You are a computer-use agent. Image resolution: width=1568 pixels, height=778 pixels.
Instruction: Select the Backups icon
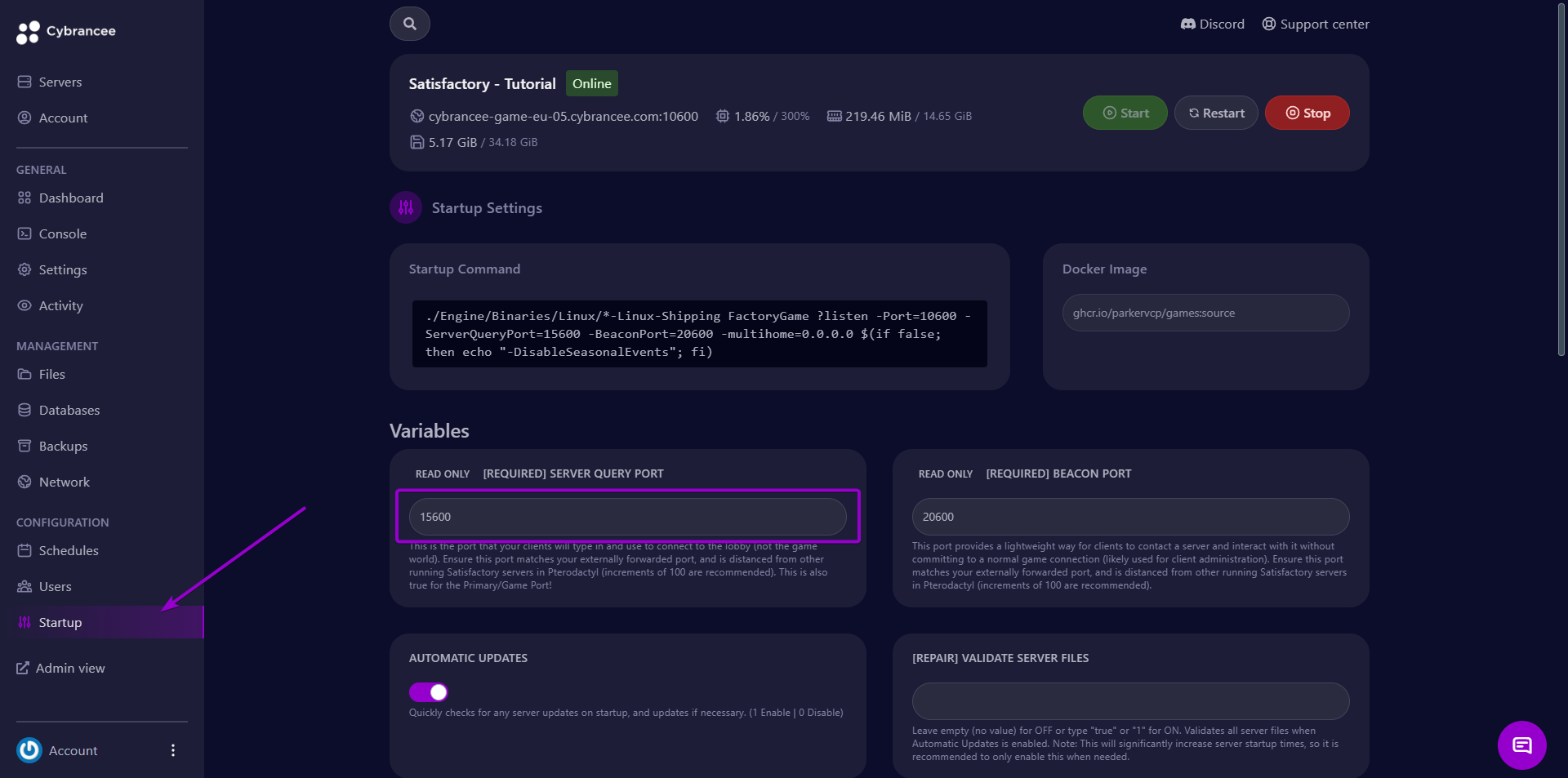pyautogui.click(x=24, y=446)
